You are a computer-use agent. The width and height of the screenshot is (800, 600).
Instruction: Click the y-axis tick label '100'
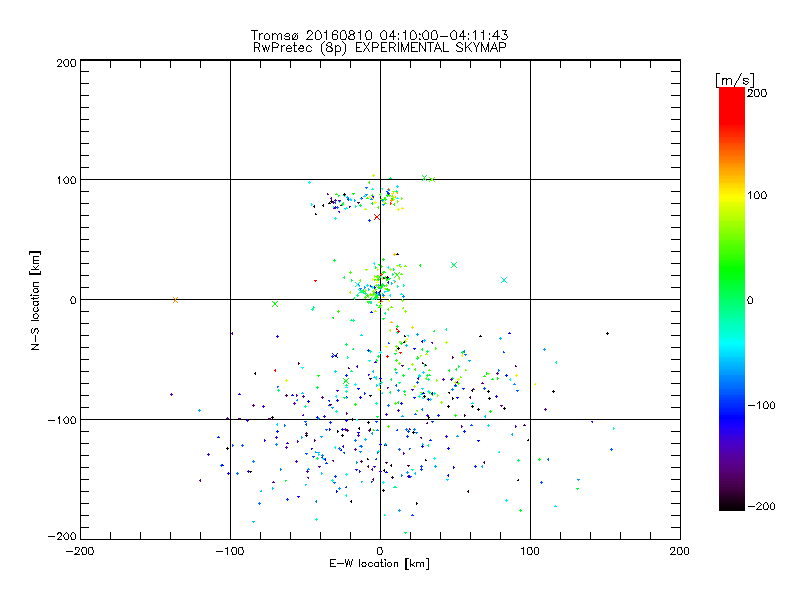66,180
